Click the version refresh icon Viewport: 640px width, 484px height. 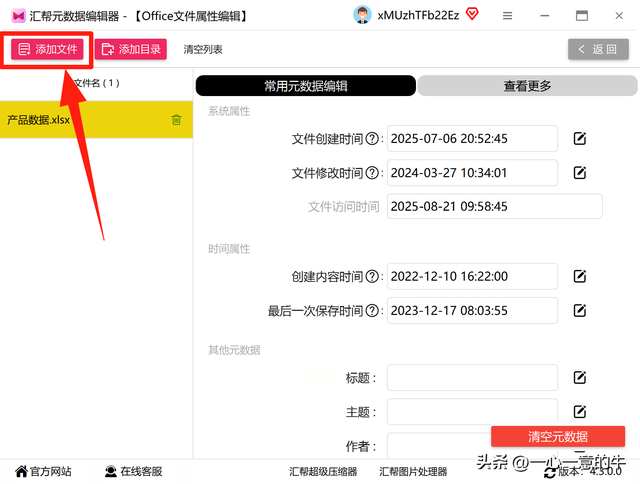(550, 473)
